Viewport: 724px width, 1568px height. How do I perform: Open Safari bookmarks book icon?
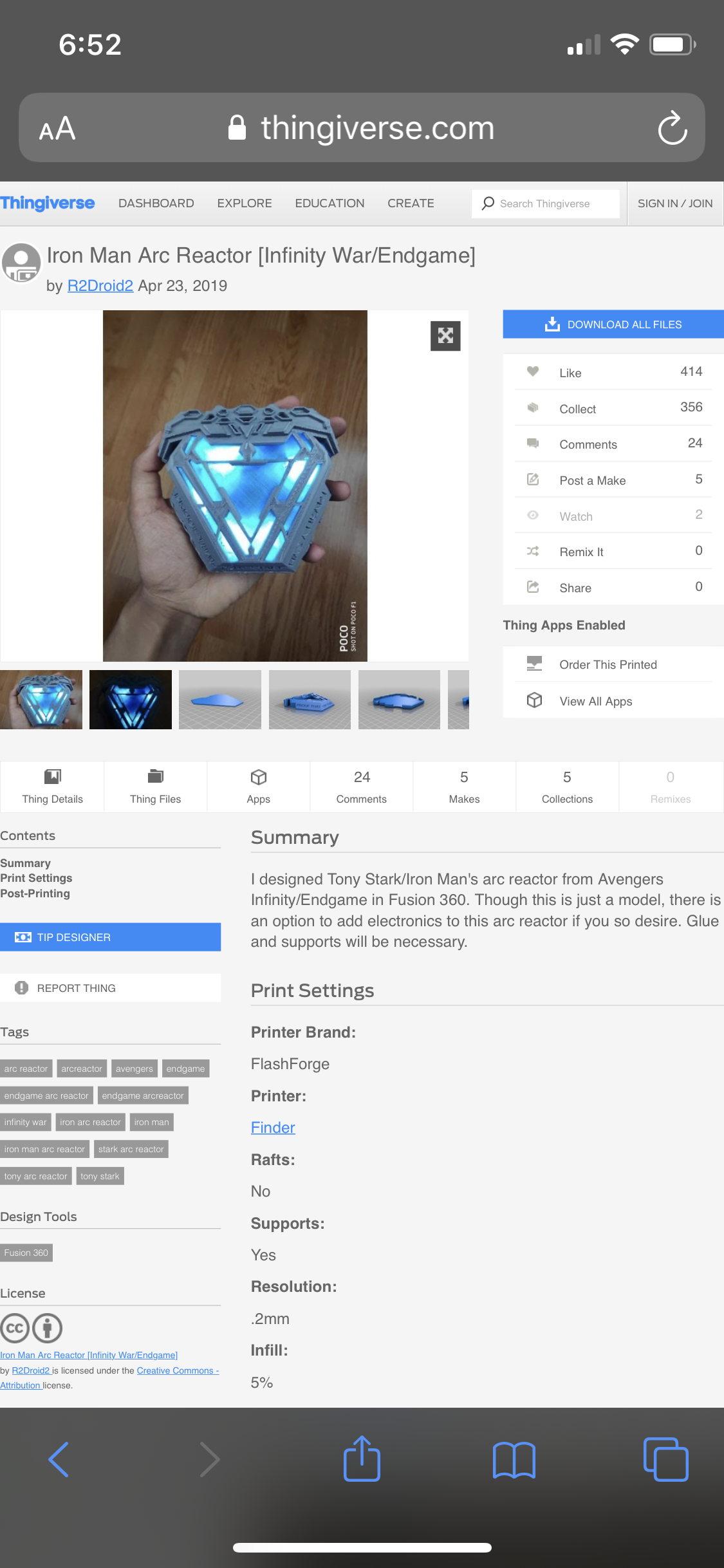[x=514, y=1460]
